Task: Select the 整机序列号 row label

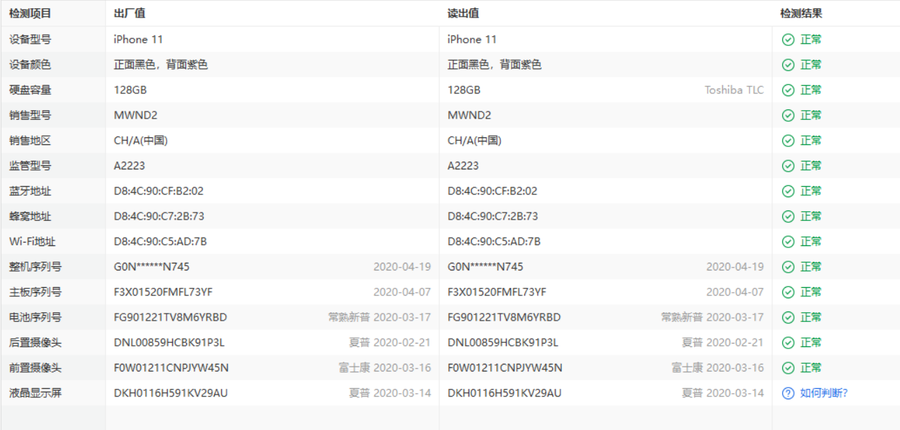Action: [x=35, y=267]
